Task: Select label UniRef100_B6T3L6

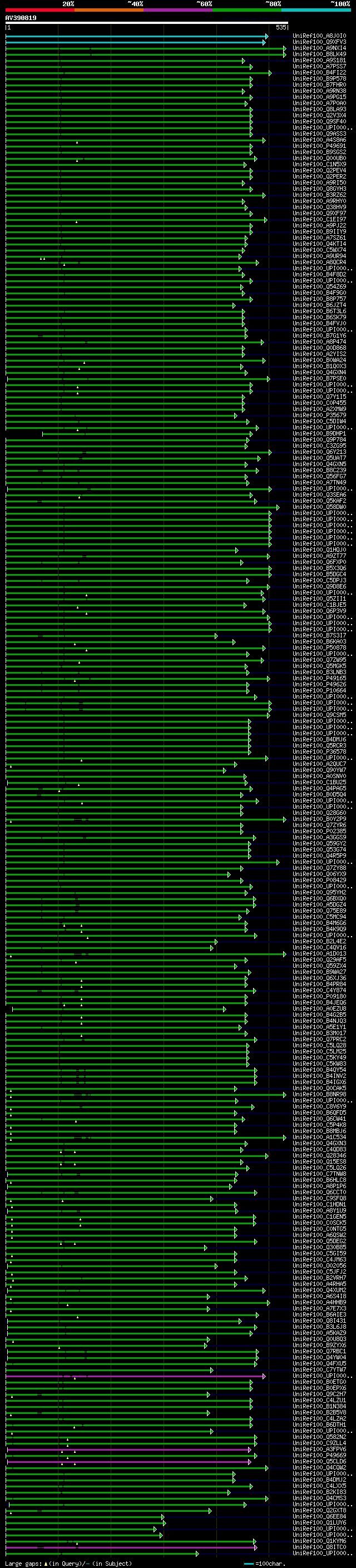Action: (x=319, y=311)
